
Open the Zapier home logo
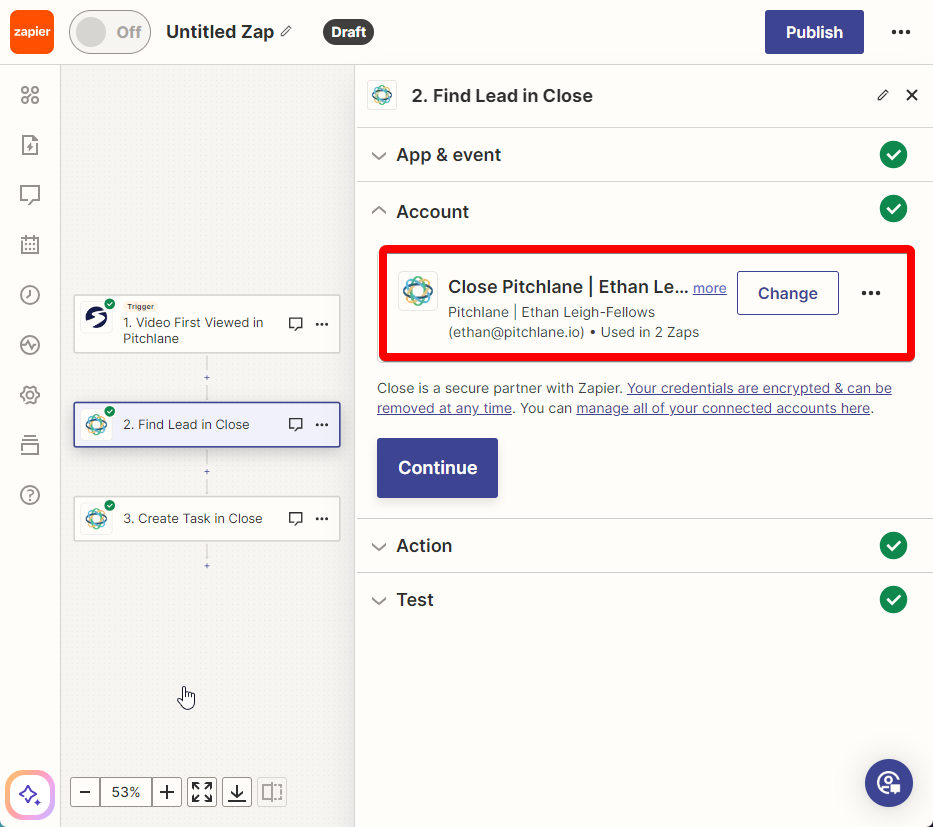[32, 32]
